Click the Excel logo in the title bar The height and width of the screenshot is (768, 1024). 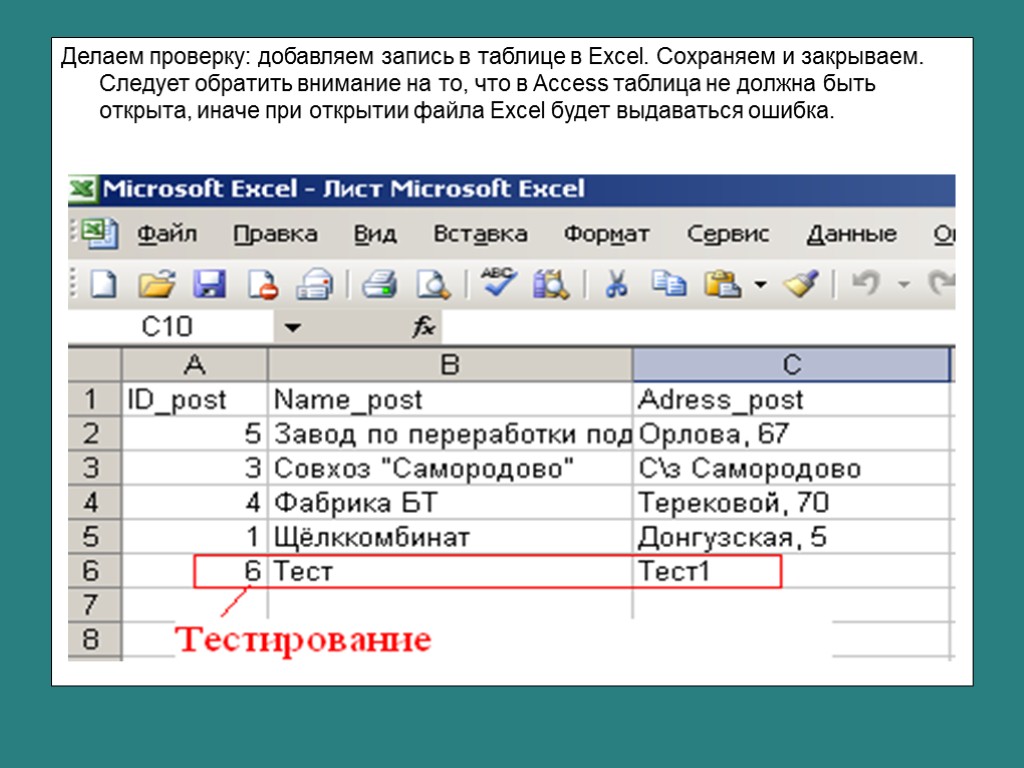click(x=83, y=189)
